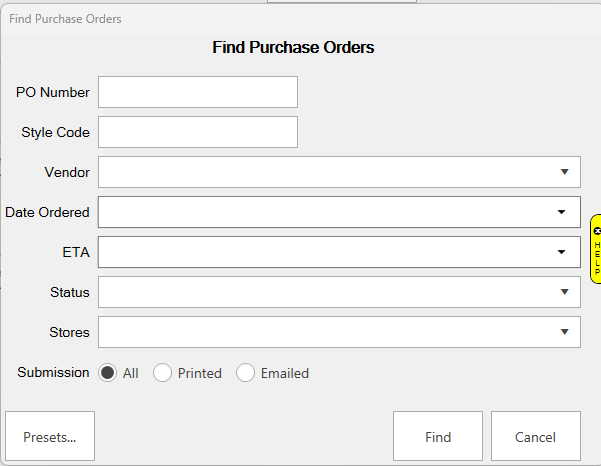Image resolution: width=601 pixels, height=466 pixels.
Task: Click inside the Vendor combo box field
Action: [x=320, y=172]
